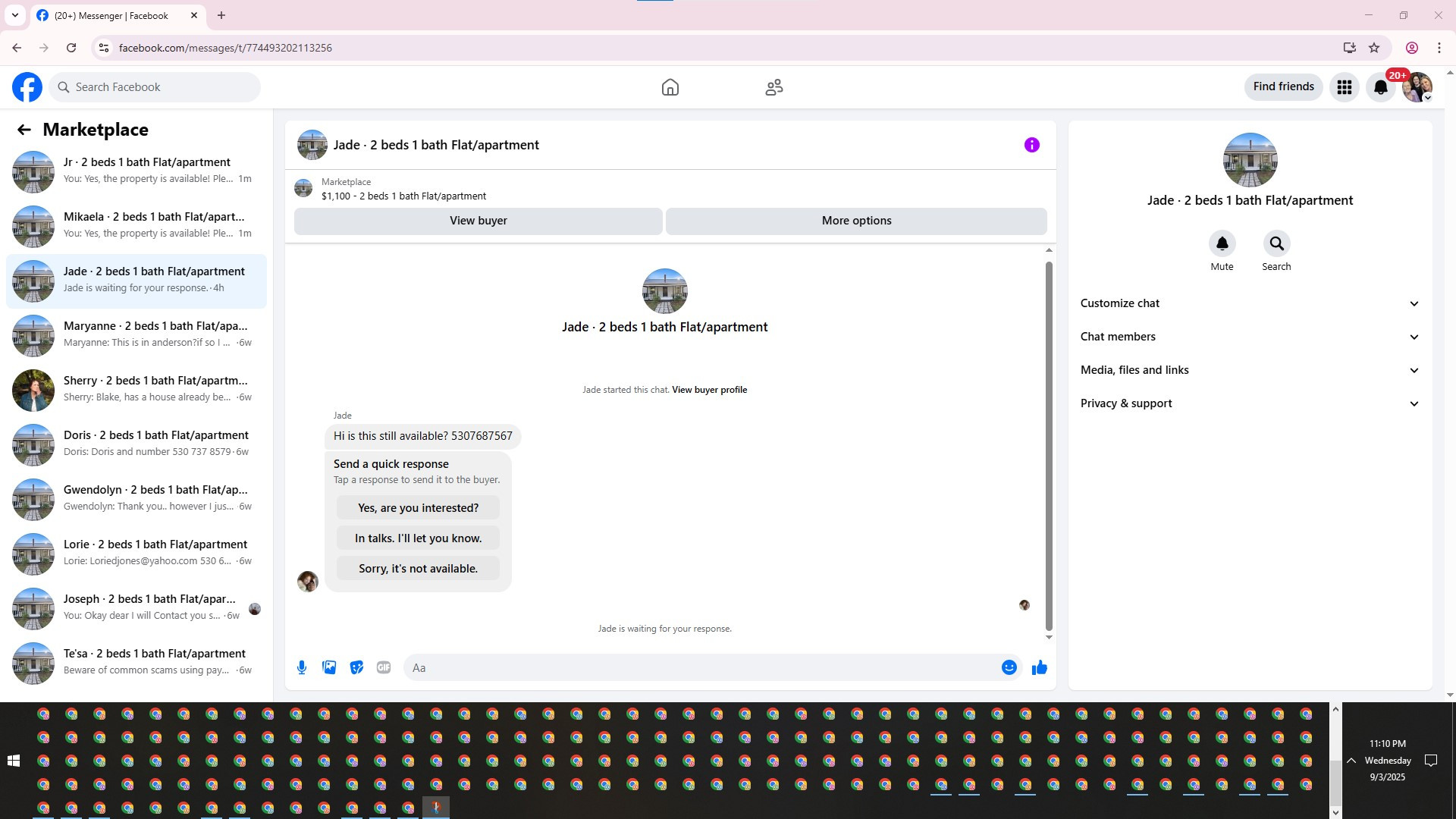Reload the page in Chrome

(x=71, y=48)
